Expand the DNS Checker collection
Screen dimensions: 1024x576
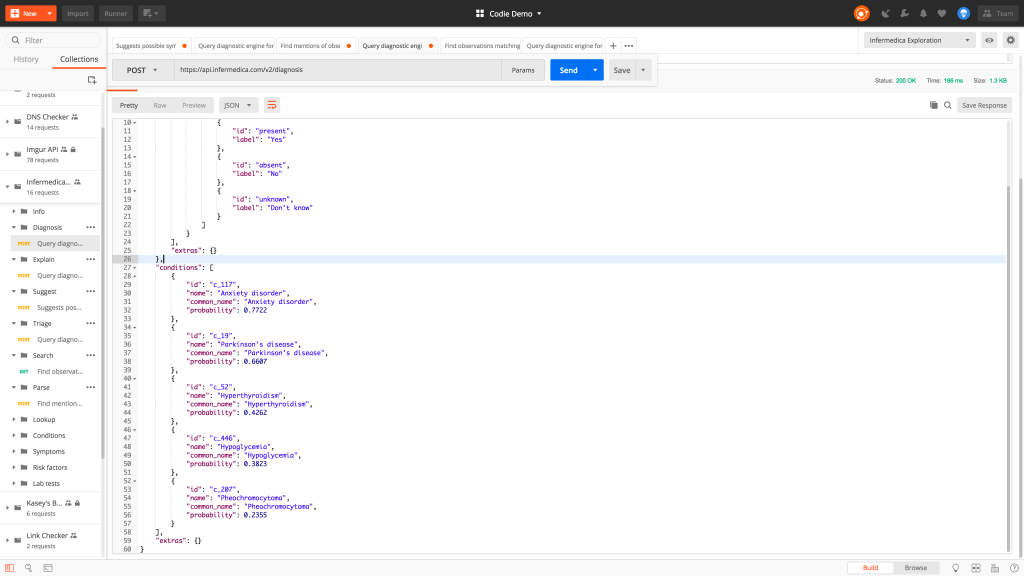click(8, 121)
